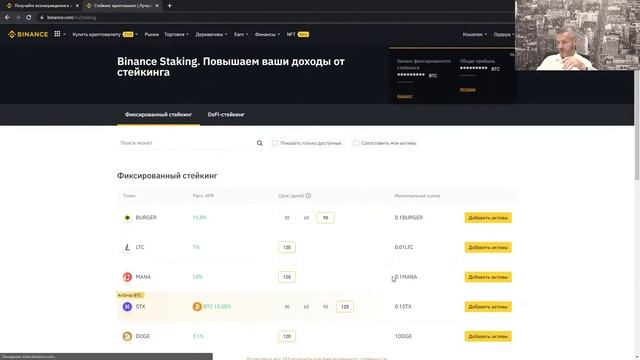Open a new browser tab
This screenshot has height=360, width=640.
[169, 6]
